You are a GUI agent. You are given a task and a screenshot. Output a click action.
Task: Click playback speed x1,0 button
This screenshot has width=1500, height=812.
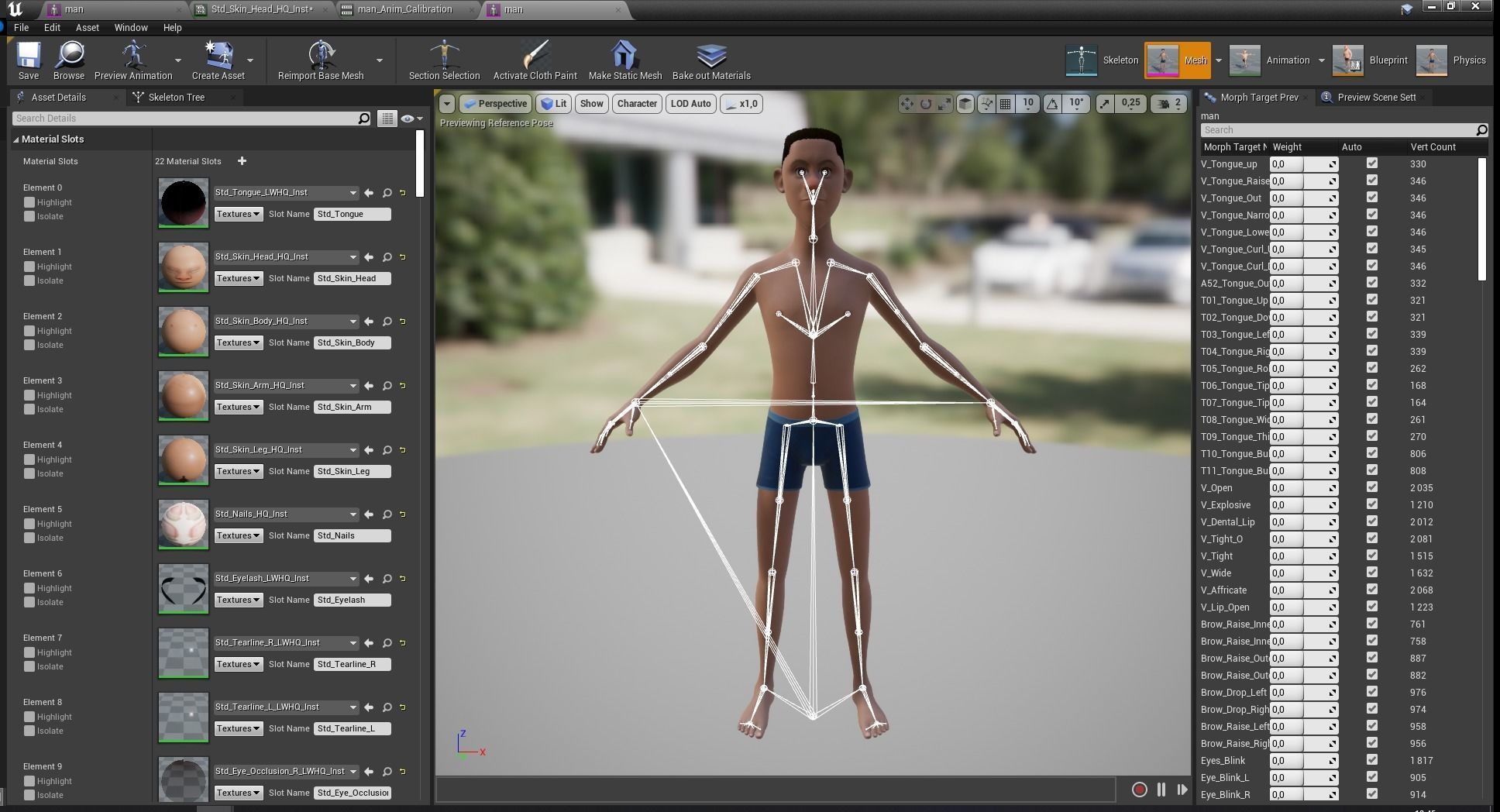tap(741, 104)
